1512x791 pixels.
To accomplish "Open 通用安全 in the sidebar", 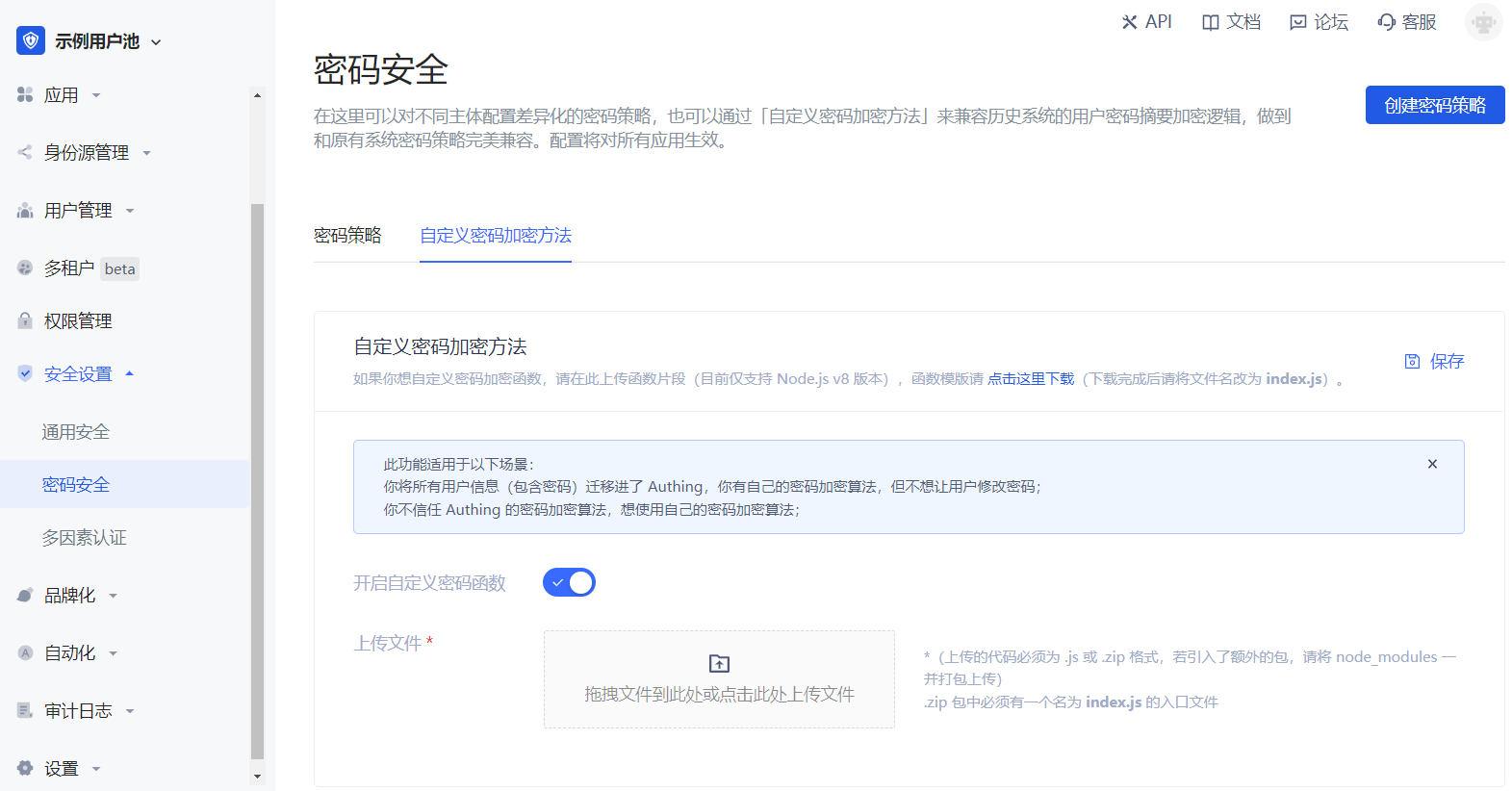I will (x=75, y=432).
